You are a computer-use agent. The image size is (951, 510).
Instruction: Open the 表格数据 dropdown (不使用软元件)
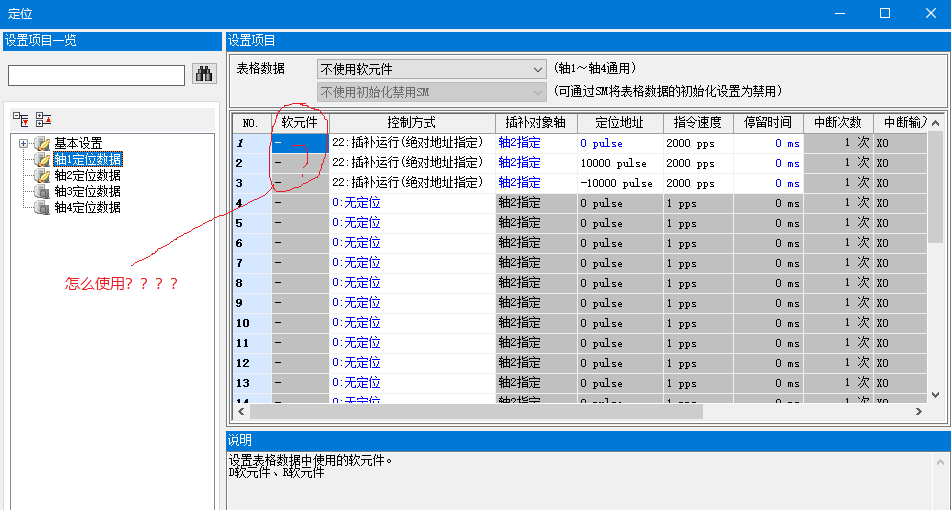(x=431, y=69)
